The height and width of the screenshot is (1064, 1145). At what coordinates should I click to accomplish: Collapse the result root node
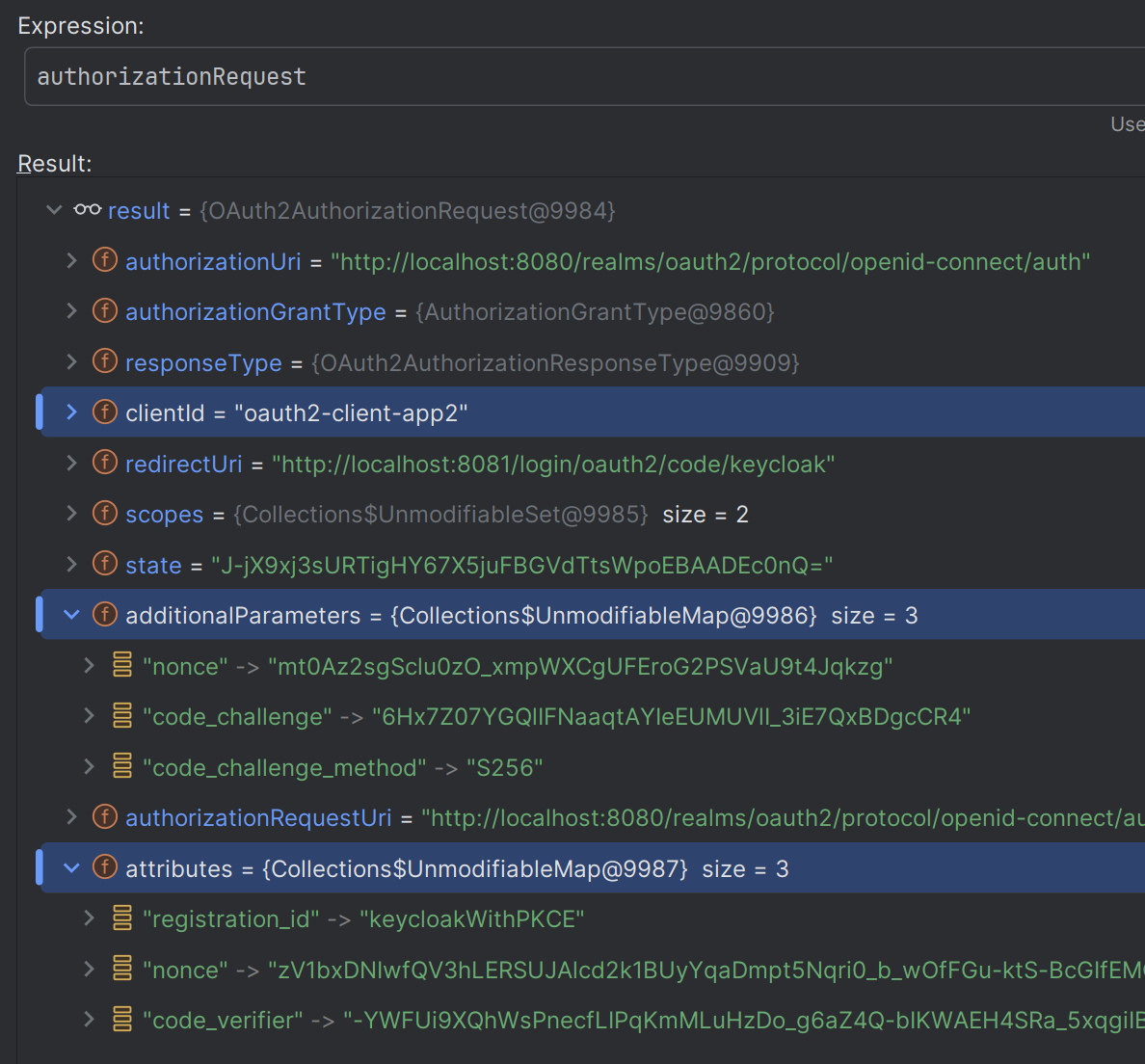click(54, 210)
